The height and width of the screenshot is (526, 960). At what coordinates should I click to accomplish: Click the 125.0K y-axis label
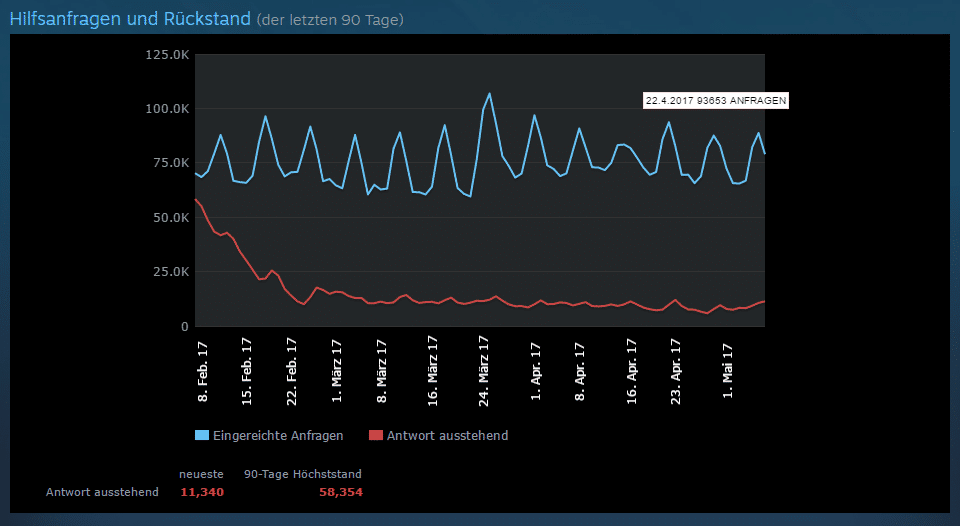pos(167,54)
